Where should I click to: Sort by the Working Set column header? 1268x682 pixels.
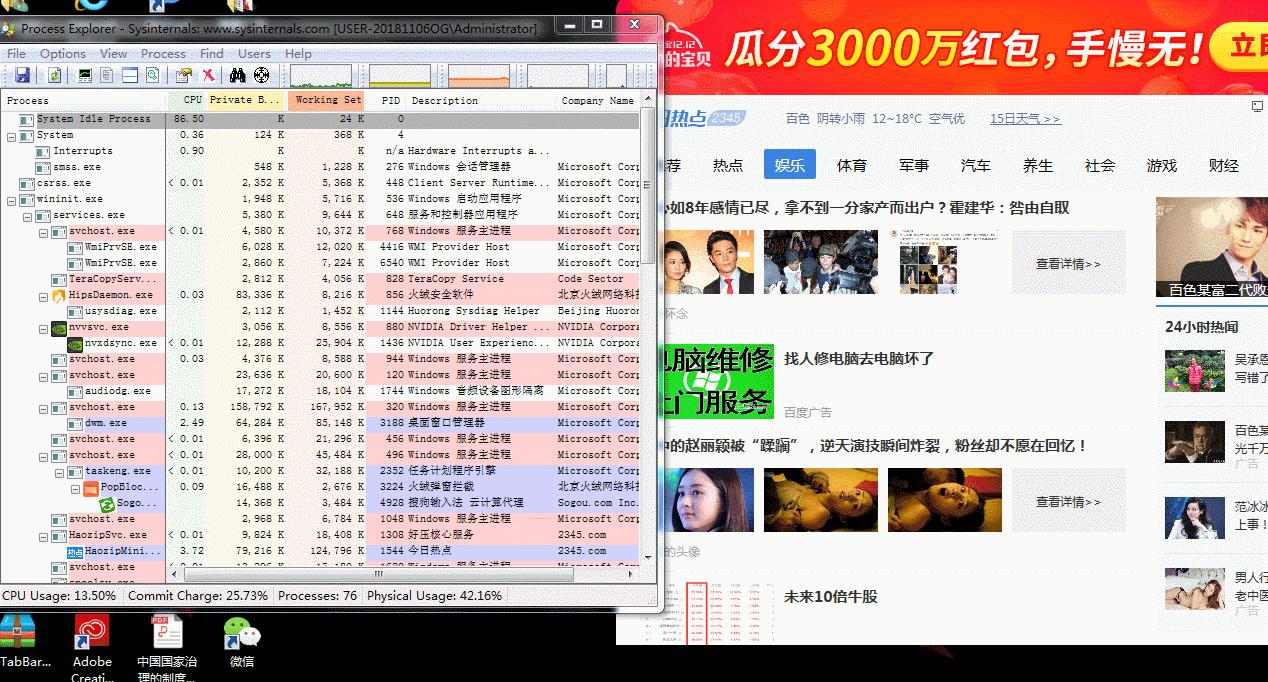coord(328,100)
